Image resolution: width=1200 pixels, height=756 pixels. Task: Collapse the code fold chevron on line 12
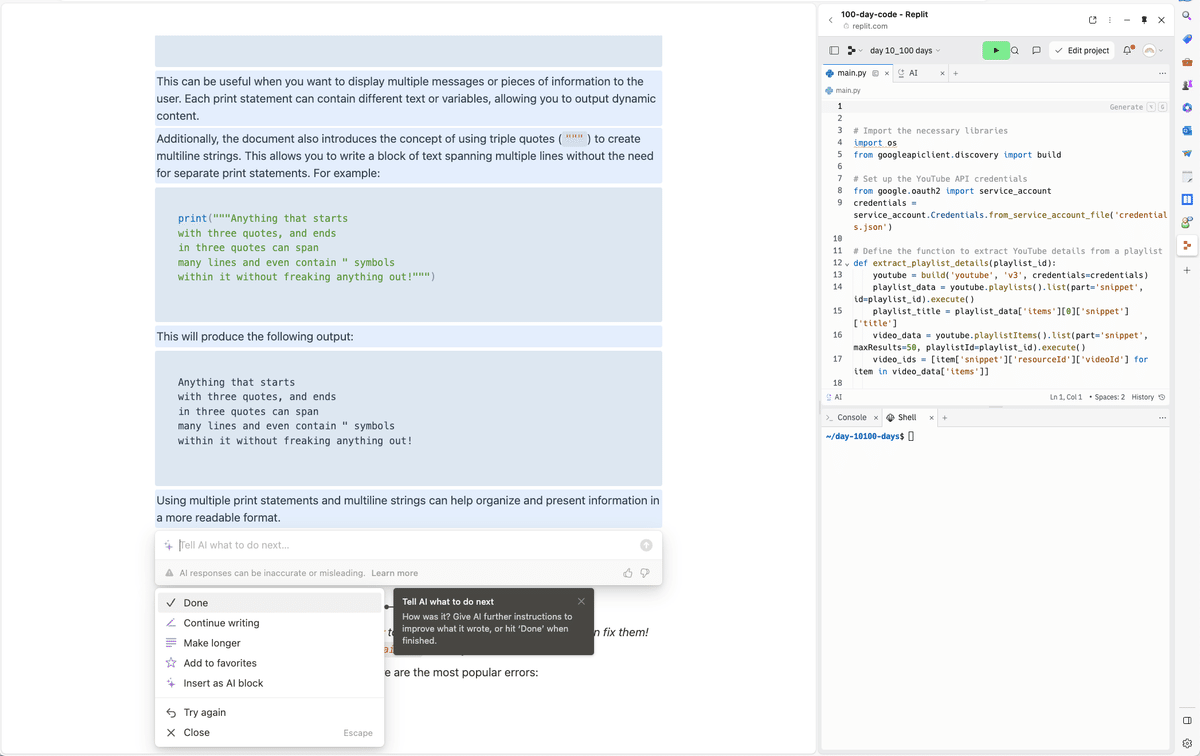pyautogui.click(x=847, y=262)
